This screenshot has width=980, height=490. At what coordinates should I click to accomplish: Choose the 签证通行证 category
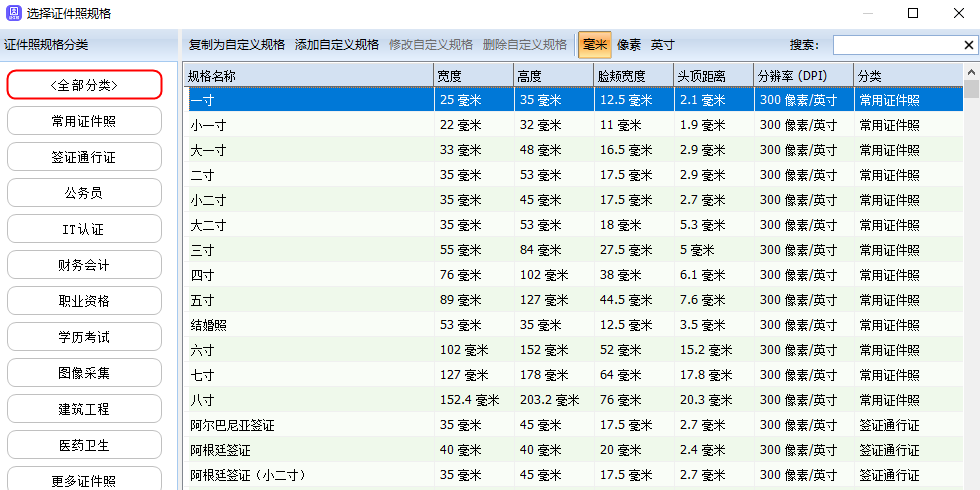tap(84, 157)
